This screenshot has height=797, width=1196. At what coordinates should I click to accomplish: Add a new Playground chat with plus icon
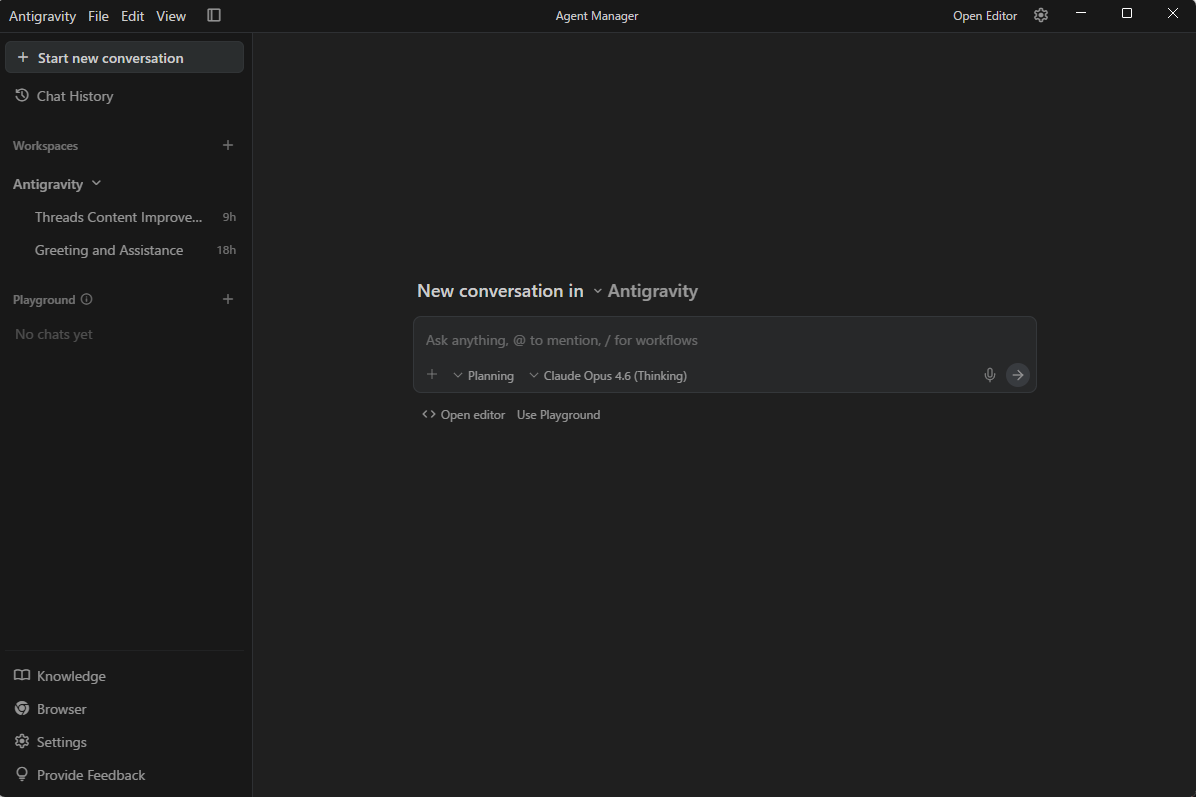pos(228,299)
